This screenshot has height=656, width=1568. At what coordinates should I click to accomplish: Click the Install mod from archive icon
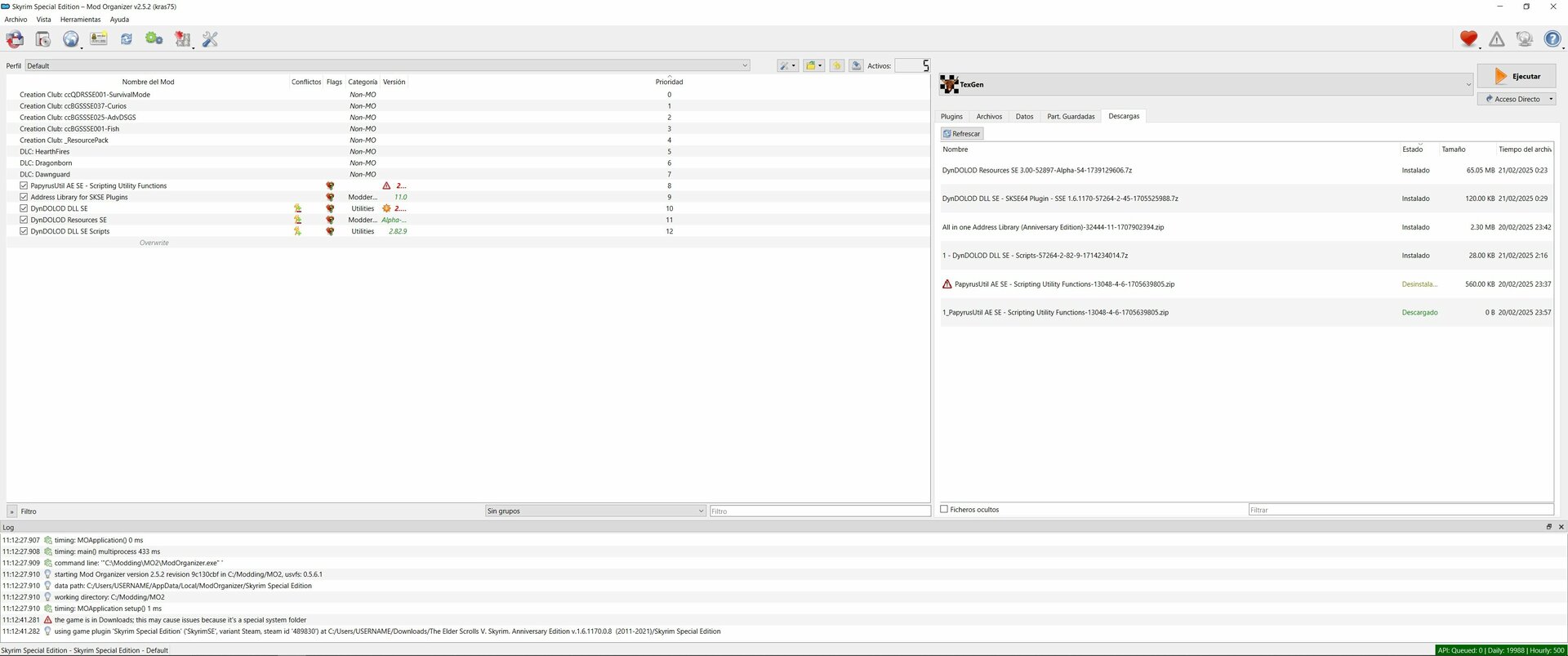click(43, 39)
